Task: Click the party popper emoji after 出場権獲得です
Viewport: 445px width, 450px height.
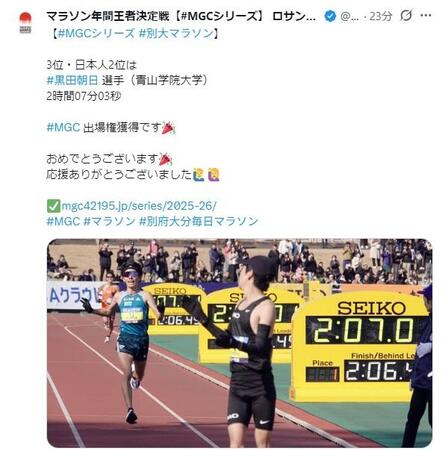Action: point(168,128)
